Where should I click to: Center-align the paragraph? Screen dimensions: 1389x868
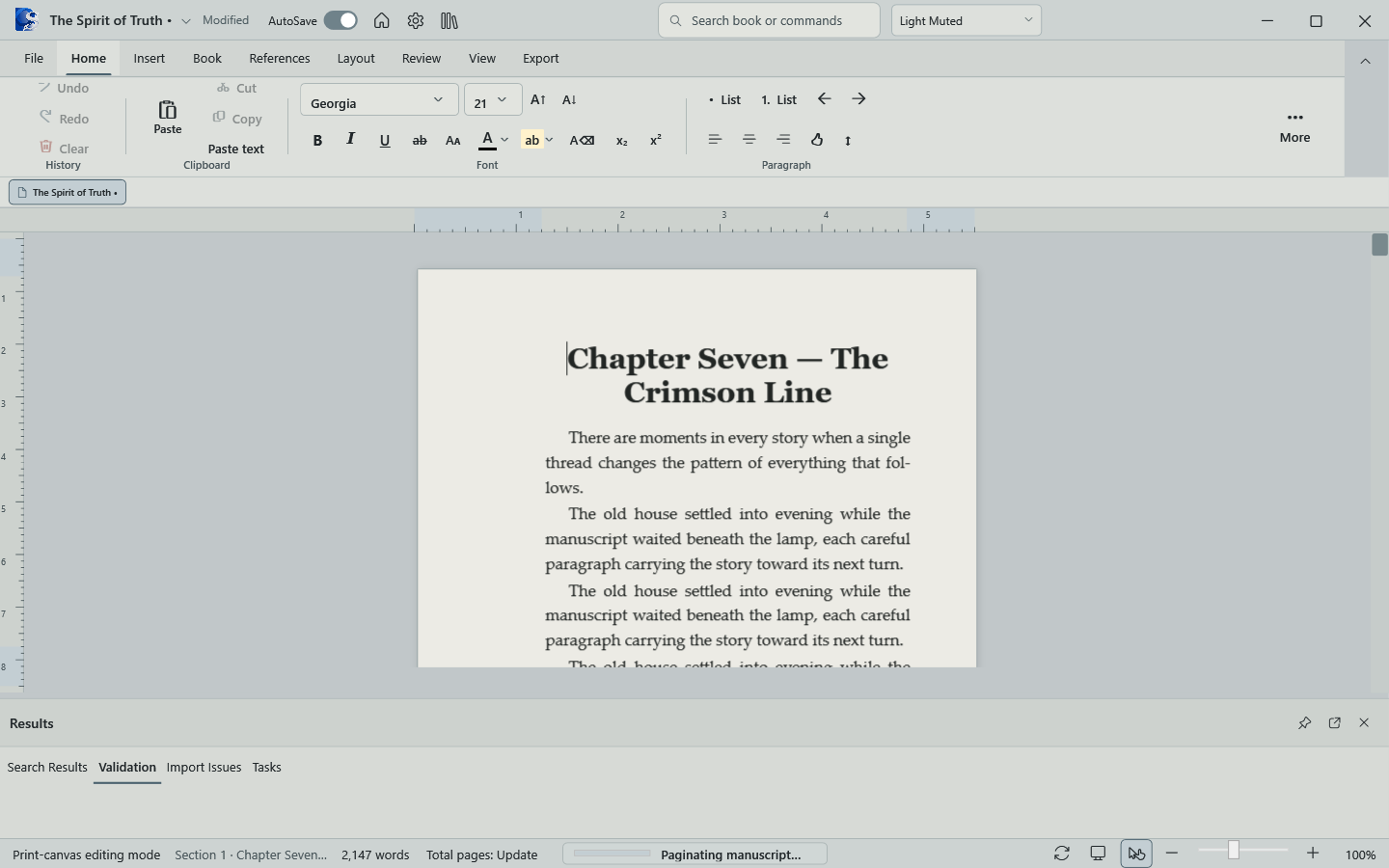coord(749,140)
